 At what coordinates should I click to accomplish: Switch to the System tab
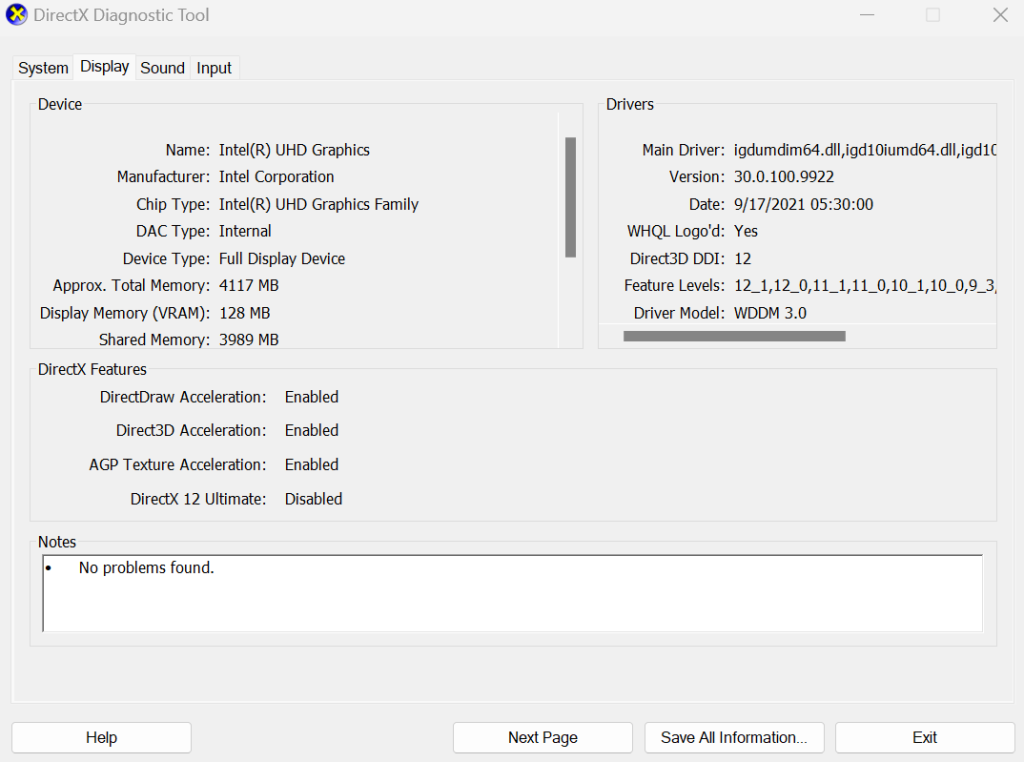click(43, 68)
